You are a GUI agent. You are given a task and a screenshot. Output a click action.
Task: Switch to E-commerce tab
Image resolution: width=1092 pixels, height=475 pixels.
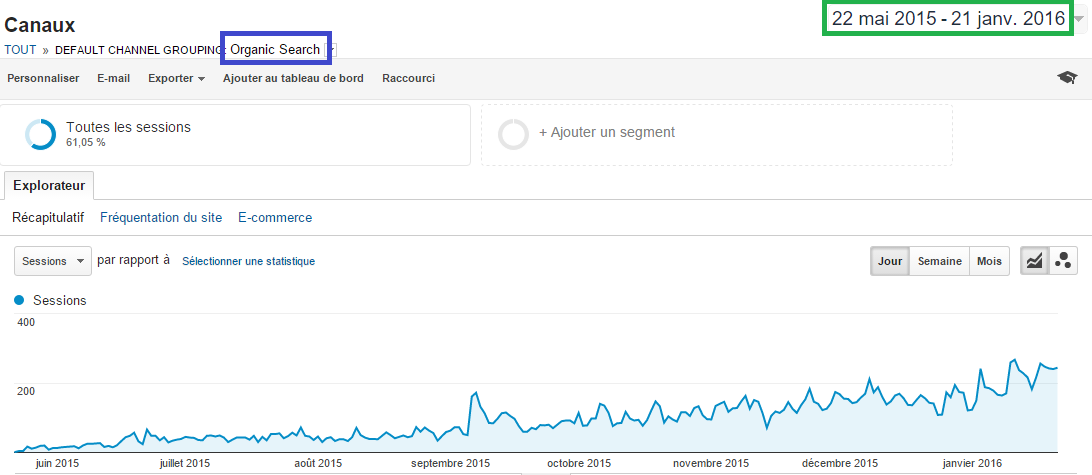tap(275, 217)
